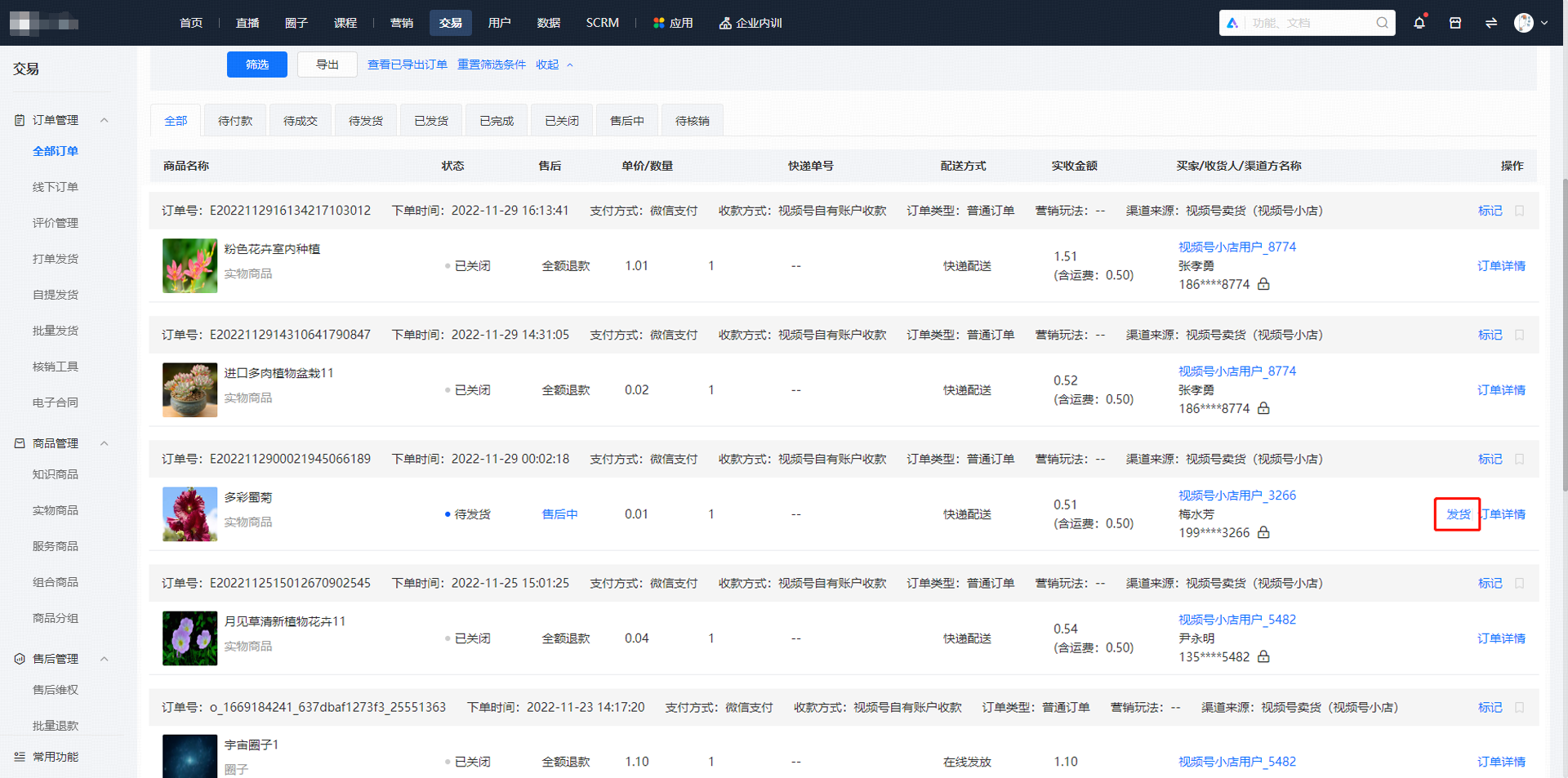This screenshot has height=778, width=1568.
Task: Switch to the 已发货 tab
Action: pos(431,121)
